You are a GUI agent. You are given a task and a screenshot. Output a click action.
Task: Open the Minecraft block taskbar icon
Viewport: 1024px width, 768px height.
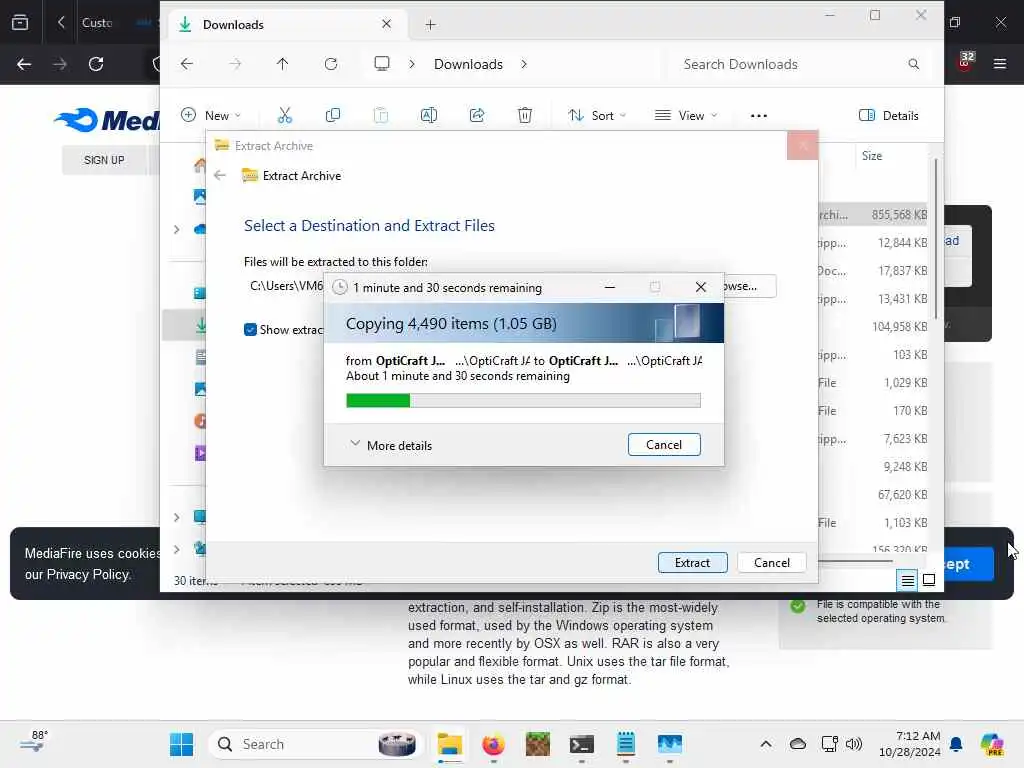tap(537, 744)
